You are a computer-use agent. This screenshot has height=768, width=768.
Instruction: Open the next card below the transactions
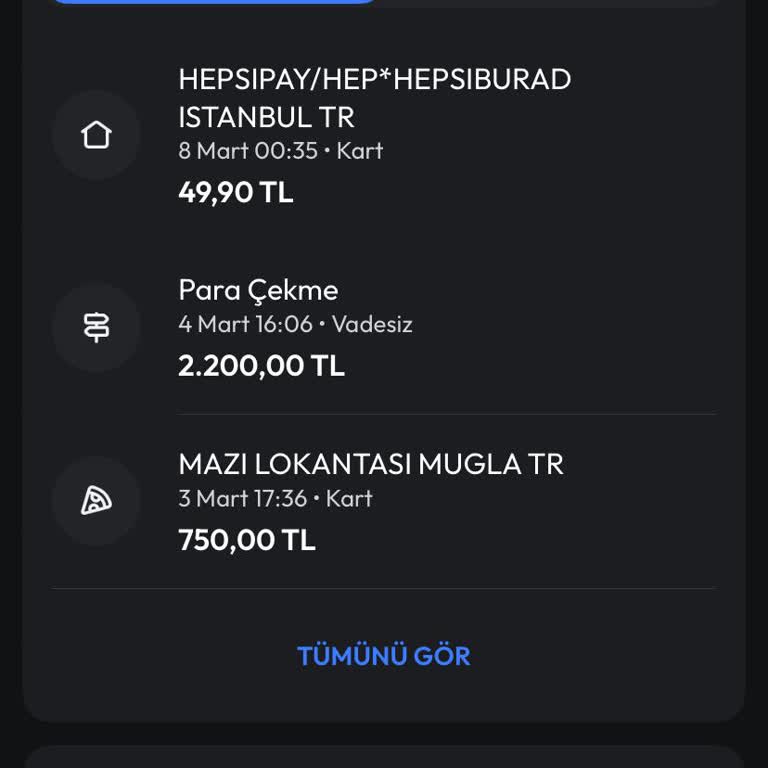[x=384, y=757]
